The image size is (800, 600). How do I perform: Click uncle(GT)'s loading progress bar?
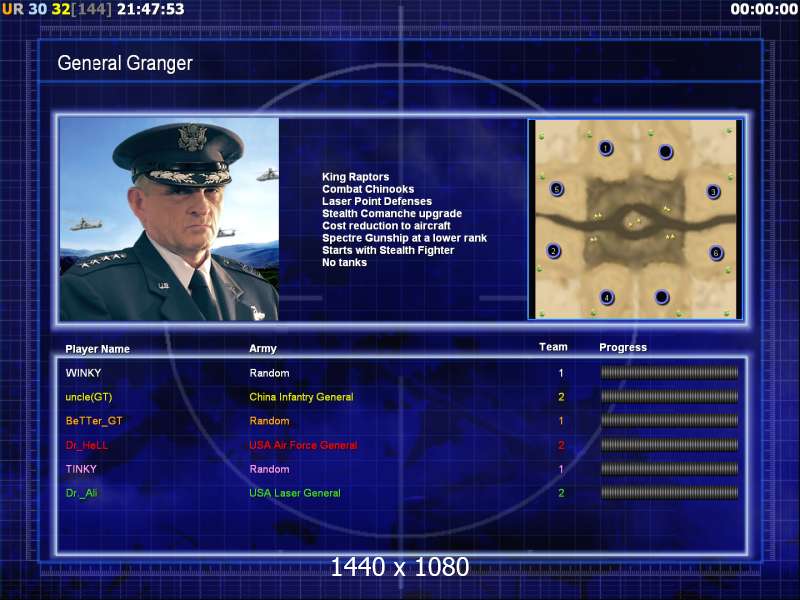click(x=669, y=396)
